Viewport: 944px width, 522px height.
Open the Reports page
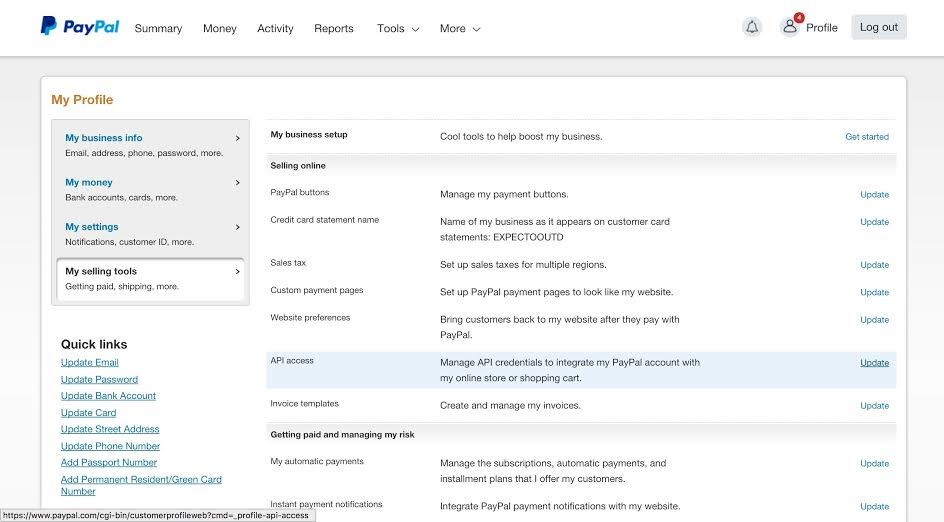pyautogui.click(x=334, y=29)
